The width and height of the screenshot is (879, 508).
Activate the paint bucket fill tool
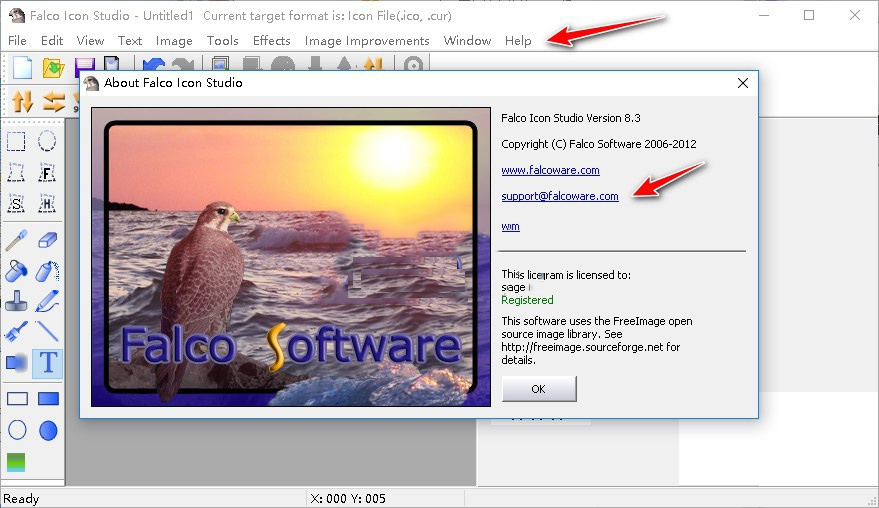point(16,271)
